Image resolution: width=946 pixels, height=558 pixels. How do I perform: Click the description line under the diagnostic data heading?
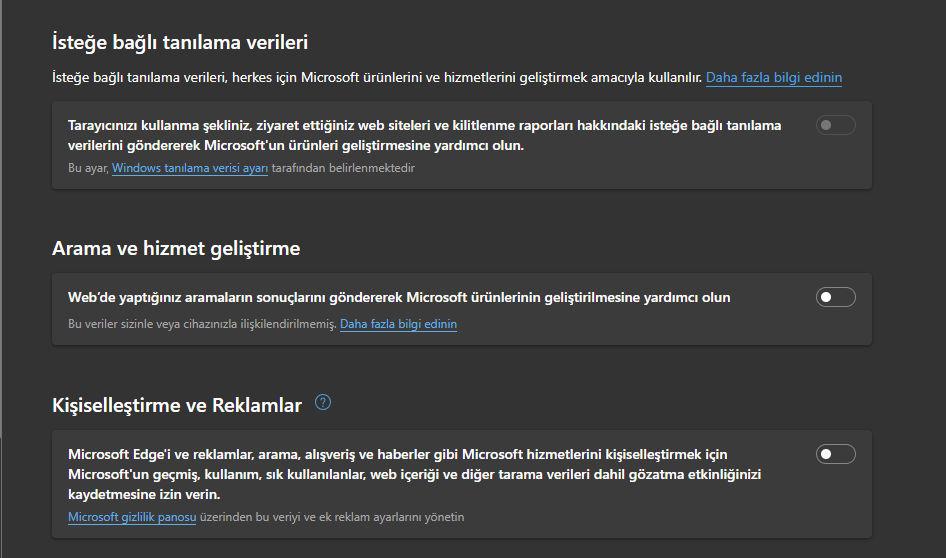click(377, 77)
